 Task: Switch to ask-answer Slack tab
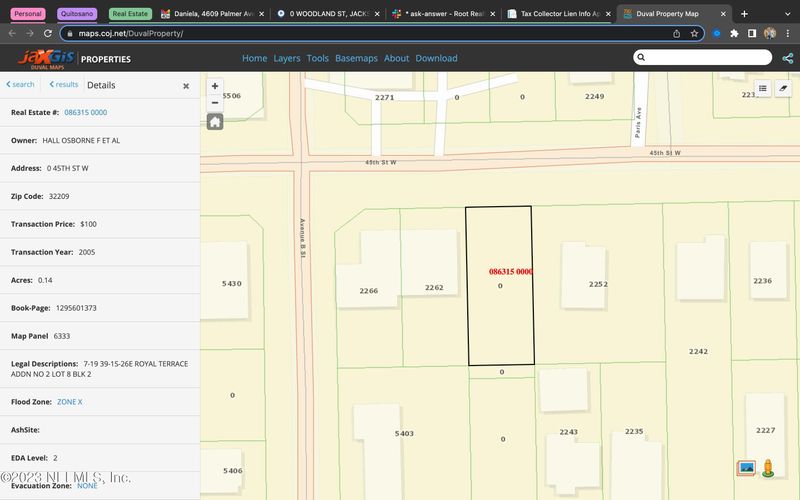click(444, 14)
